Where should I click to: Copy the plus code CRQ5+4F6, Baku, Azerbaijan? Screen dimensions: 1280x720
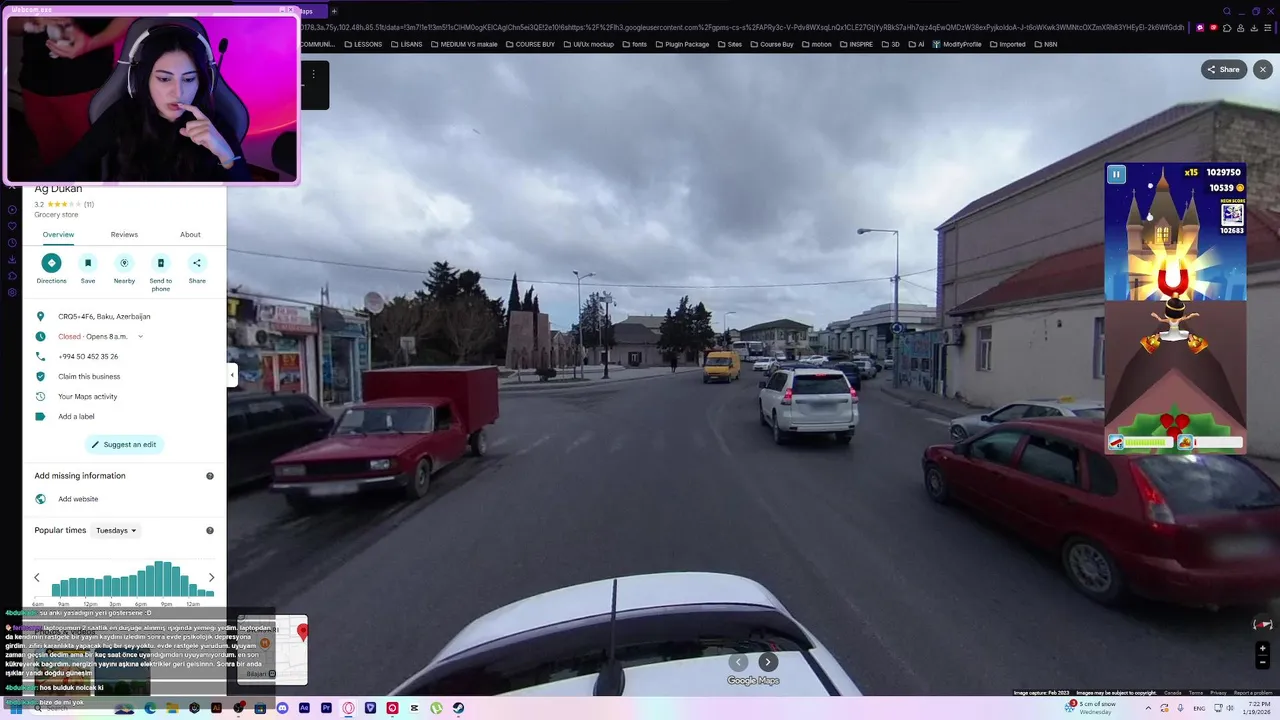104,317
